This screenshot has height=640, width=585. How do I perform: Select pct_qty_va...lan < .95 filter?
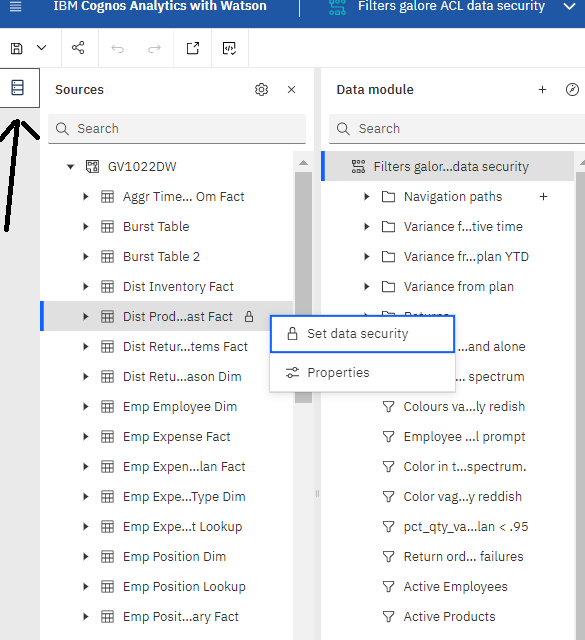tap(466, 527)
